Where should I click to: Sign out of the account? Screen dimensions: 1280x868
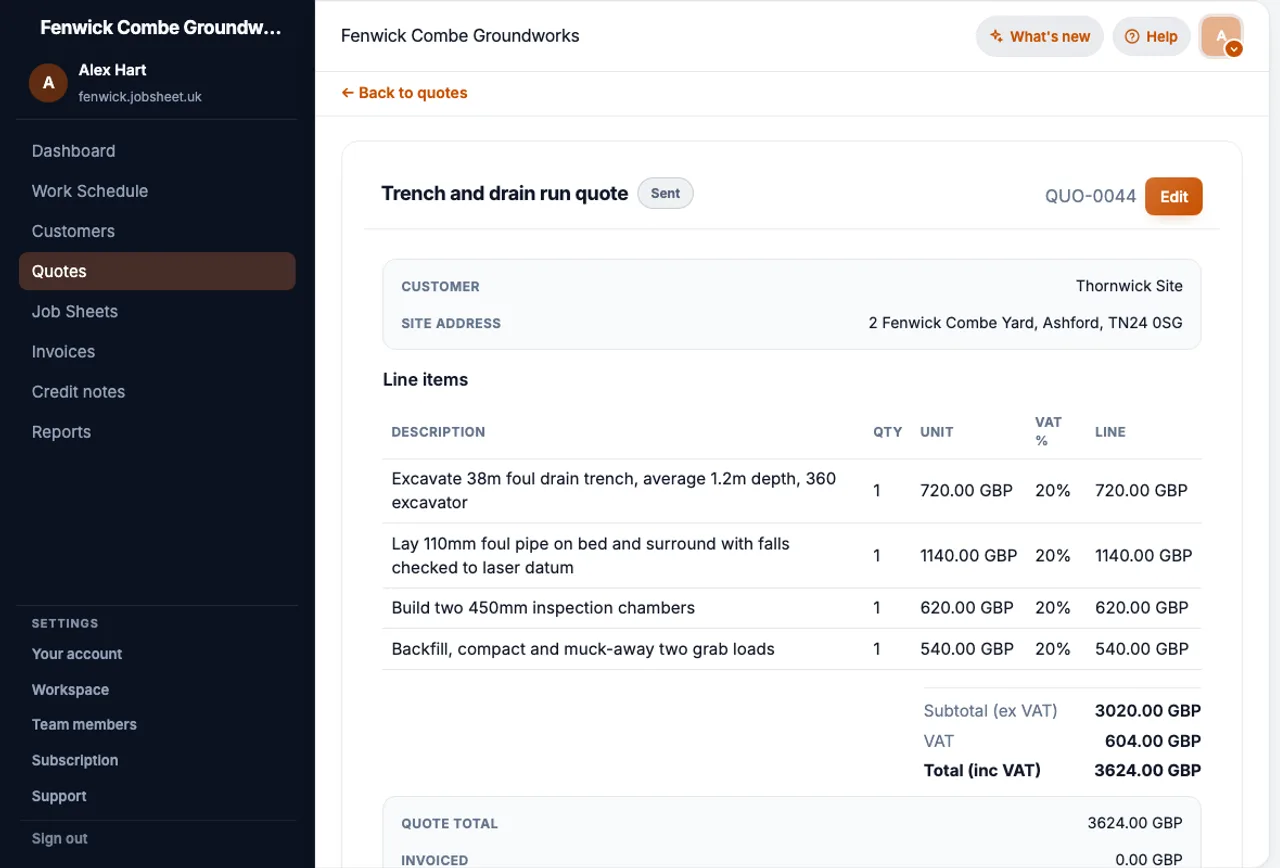point(60,839)
